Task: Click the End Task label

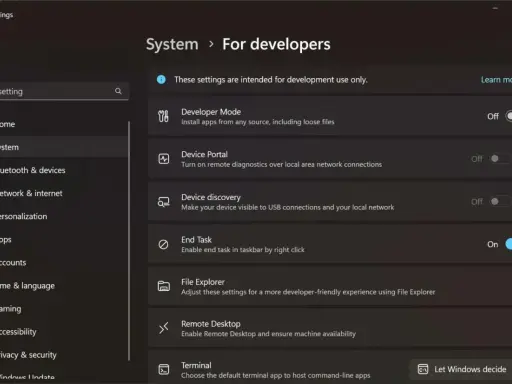Action: (196, 240)
